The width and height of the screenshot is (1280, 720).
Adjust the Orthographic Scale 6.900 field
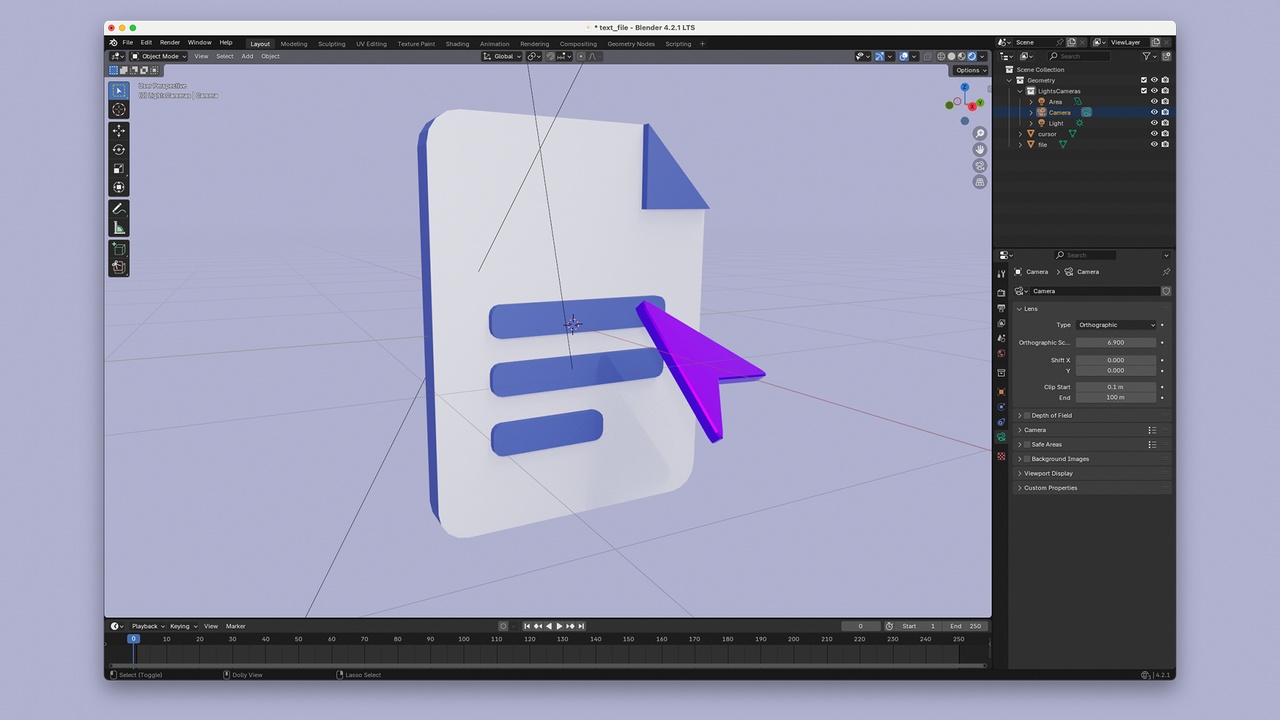pos(1116,342)
